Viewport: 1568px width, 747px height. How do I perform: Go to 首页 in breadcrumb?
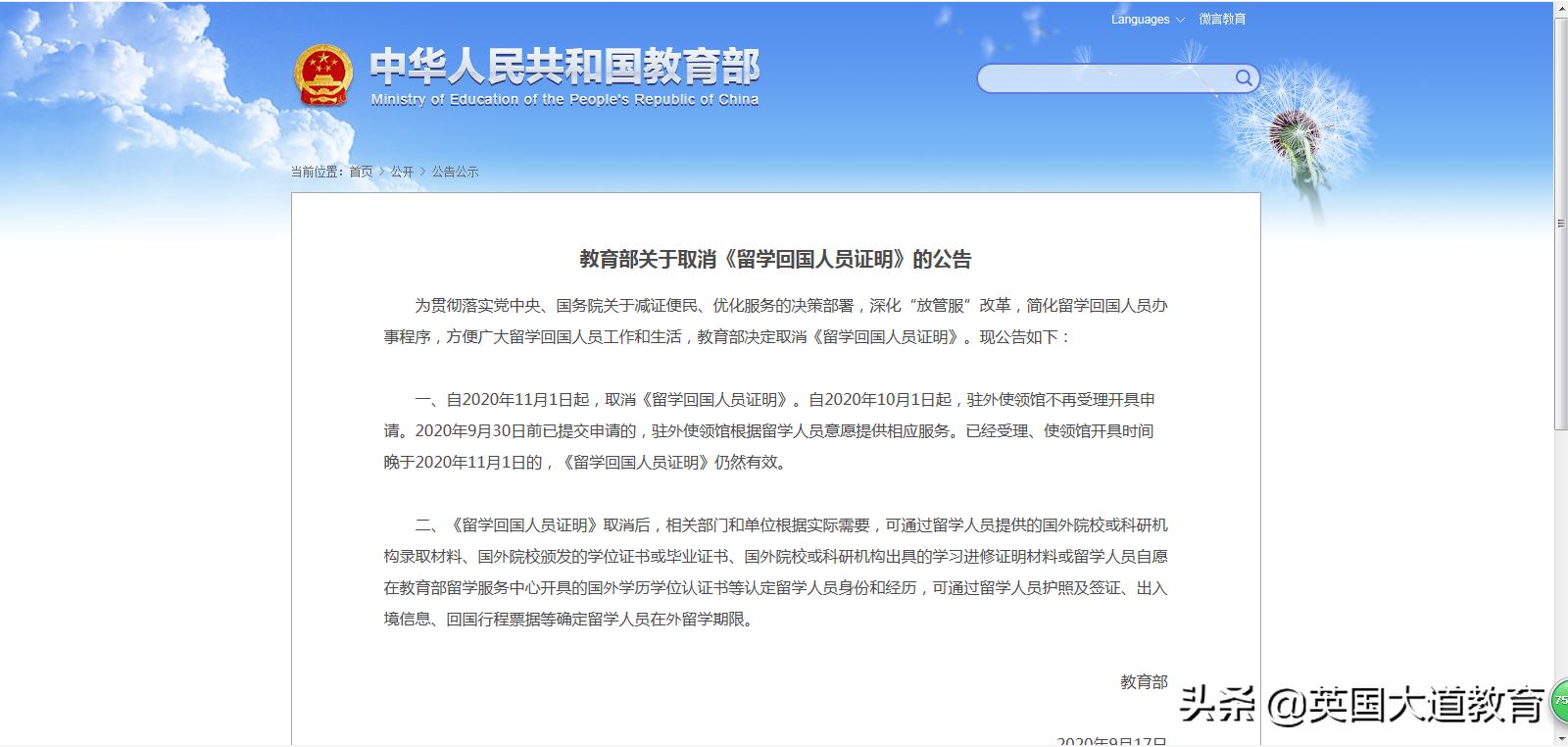pyautogui.click(x=362, y=172)
